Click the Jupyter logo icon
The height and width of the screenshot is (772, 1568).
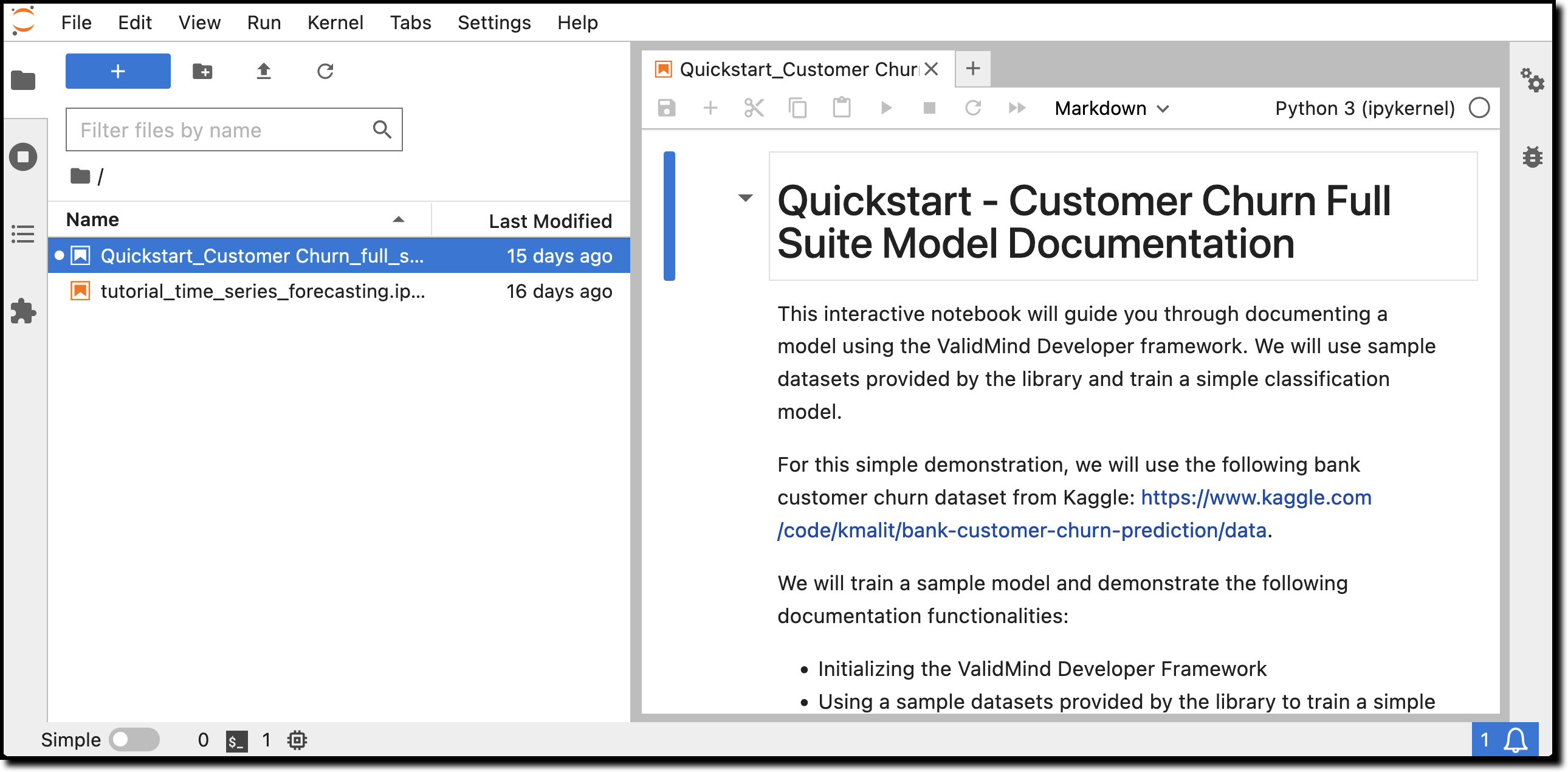point(23,21)
